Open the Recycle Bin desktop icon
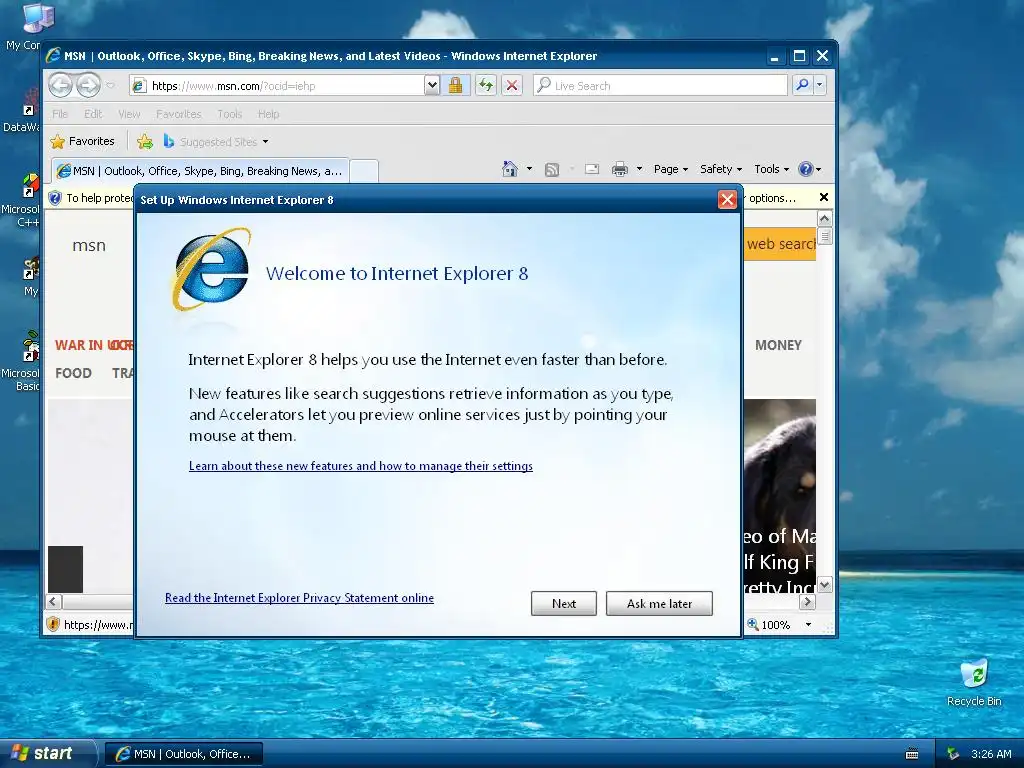This screenshot has height=768, width=1024. pyautogui.click(x=974, y=682)
